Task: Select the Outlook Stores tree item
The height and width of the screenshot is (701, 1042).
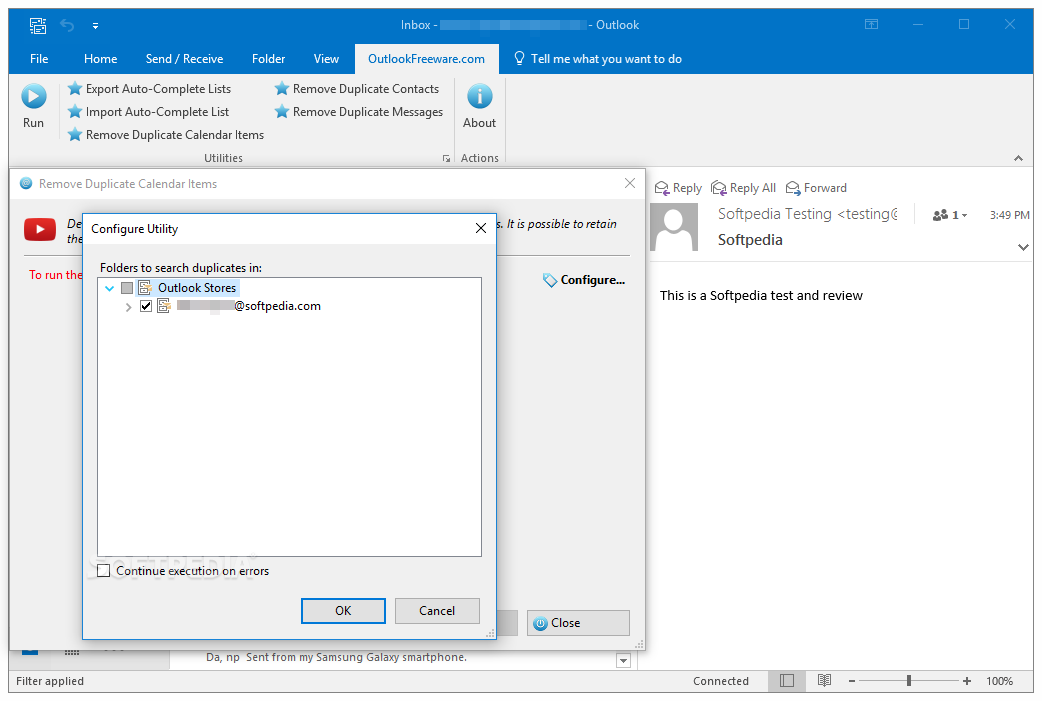Action: [197, 288]
